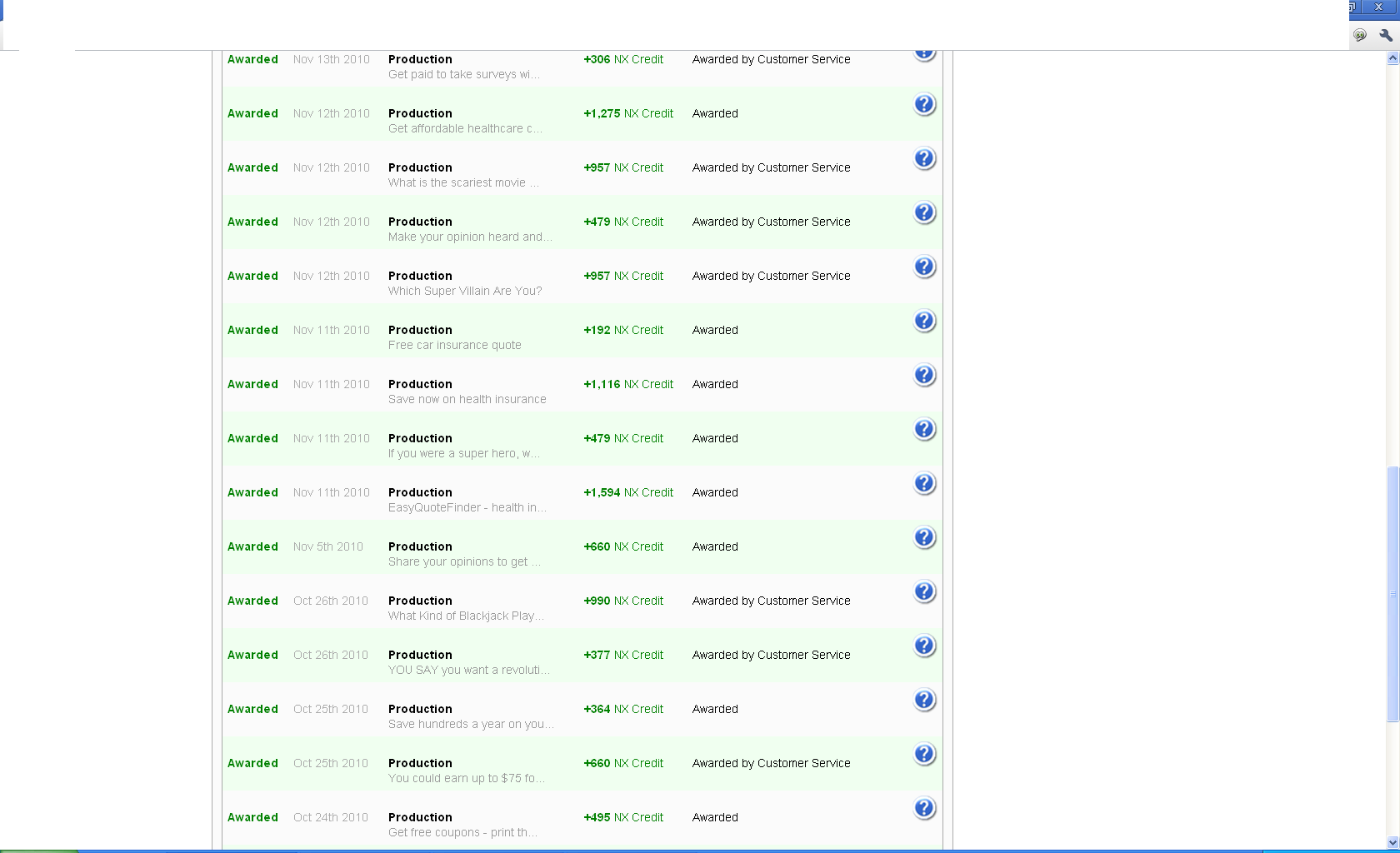
Task: Click the Nov 5th 2010 date
Action: click(328, 546)
